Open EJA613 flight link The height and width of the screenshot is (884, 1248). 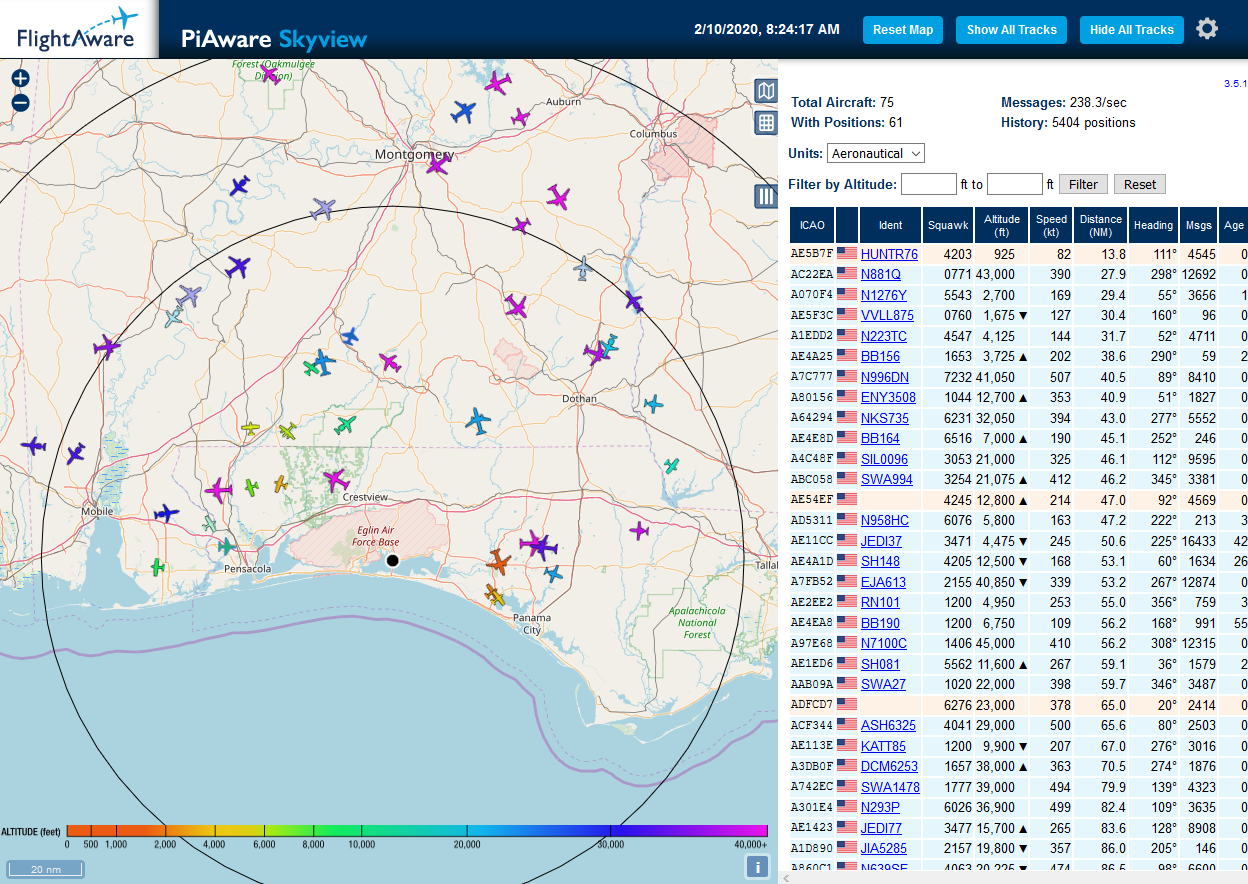883,582
